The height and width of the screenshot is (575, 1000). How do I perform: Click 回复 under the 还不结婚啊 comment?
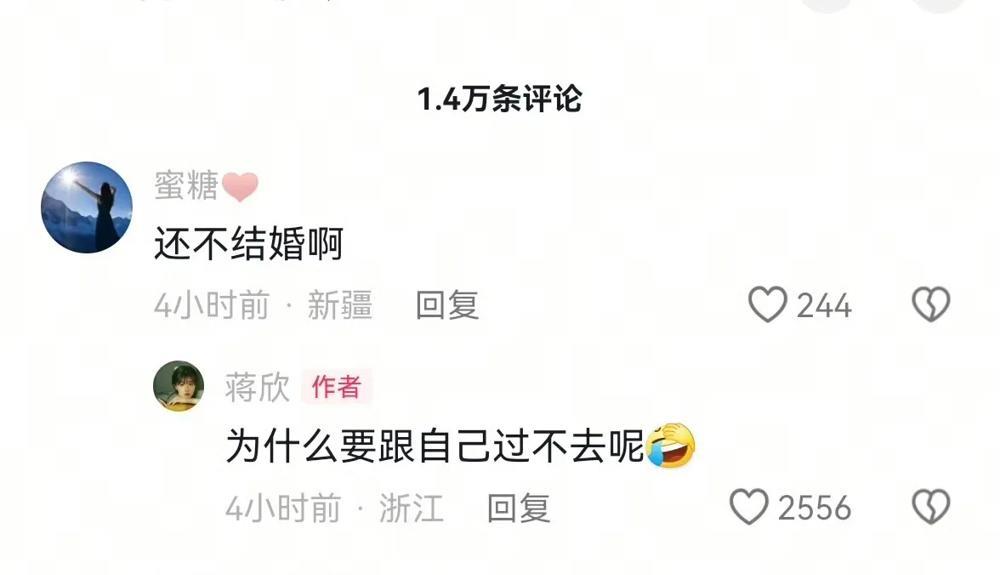pos(447,305)
